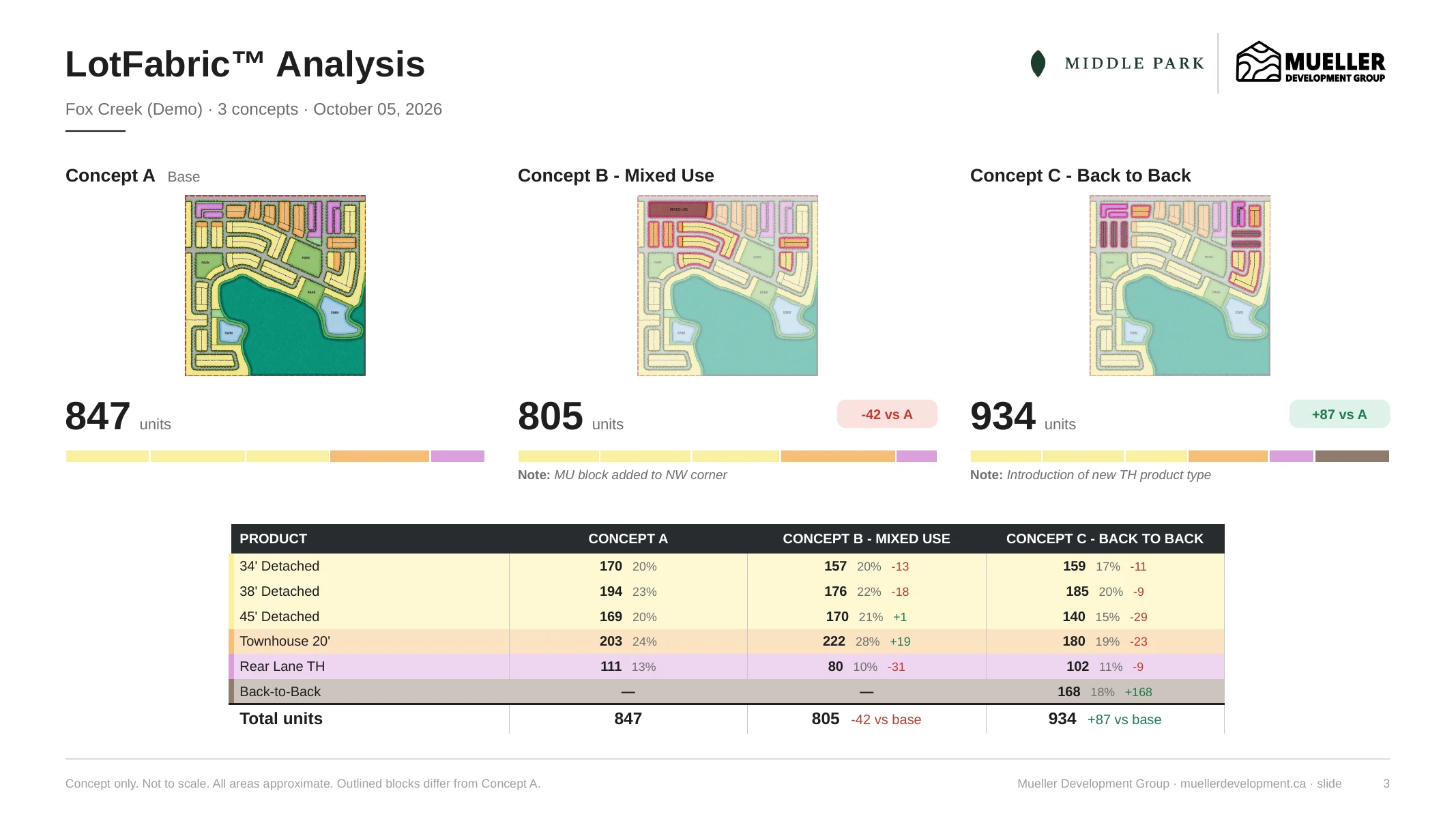Select the orange Townhouse segment in Concept A bar
The height and width of the screenshot is (819, 1456).
click(x=379, y=456)
